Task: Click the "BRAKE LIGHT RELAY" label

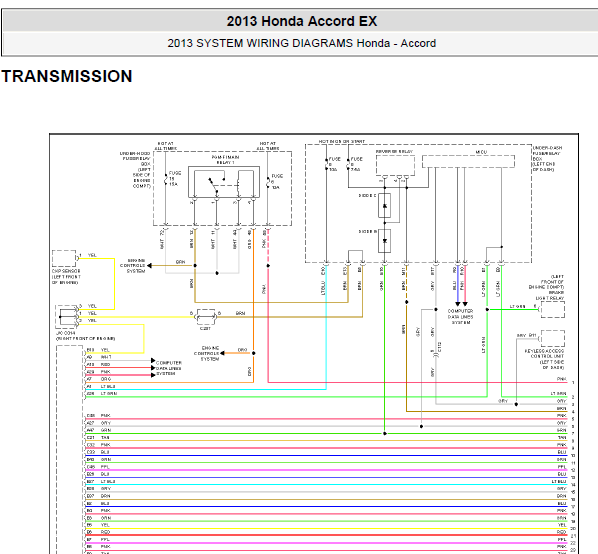Action: (550, 295)
